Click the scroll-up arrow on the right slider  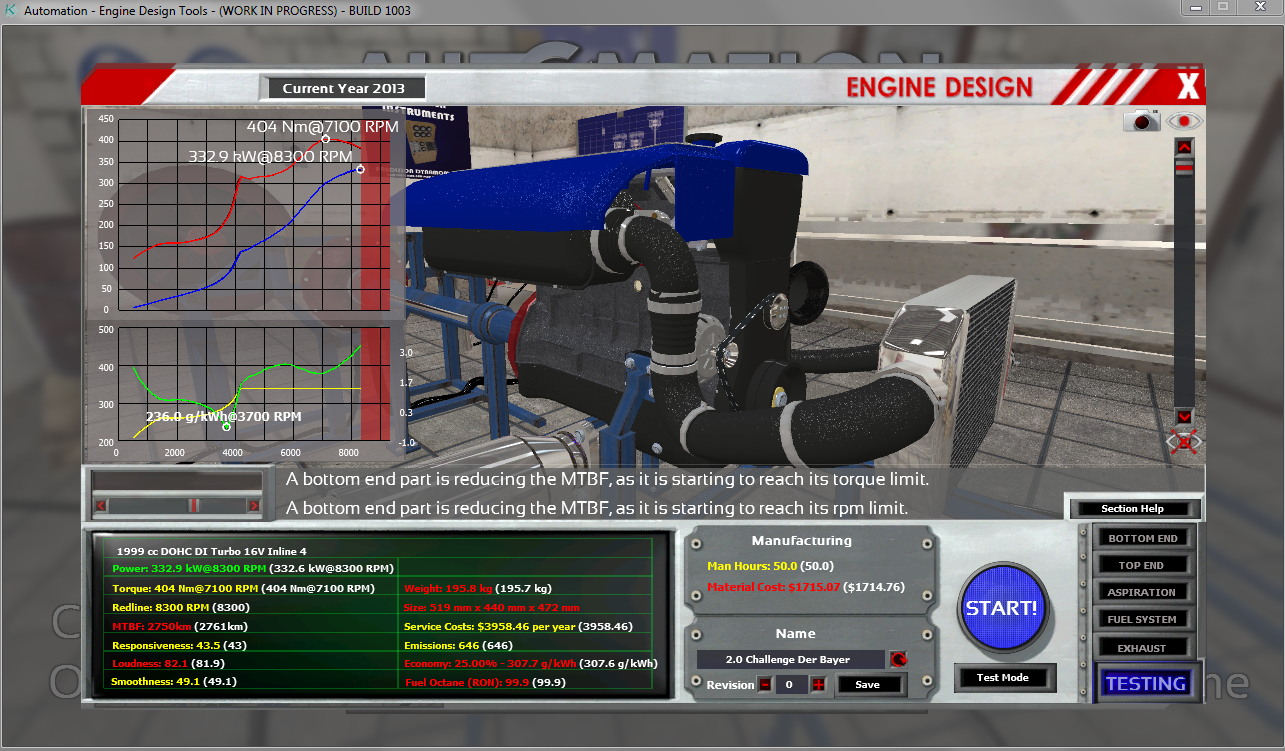click(1184, 147)
